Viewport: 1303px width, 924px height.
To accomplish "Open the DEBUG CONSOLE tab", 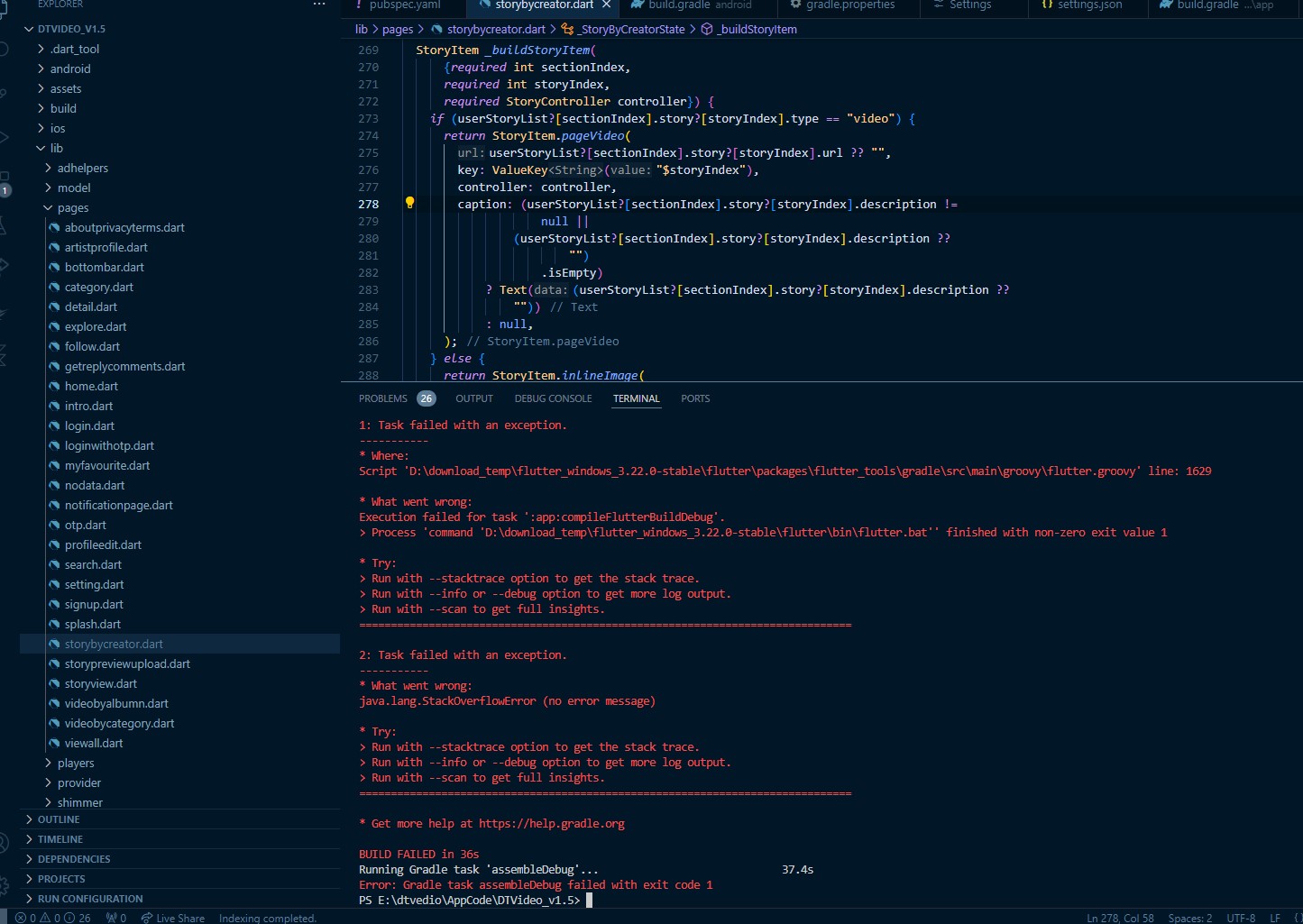I will (x=554, y=398).
